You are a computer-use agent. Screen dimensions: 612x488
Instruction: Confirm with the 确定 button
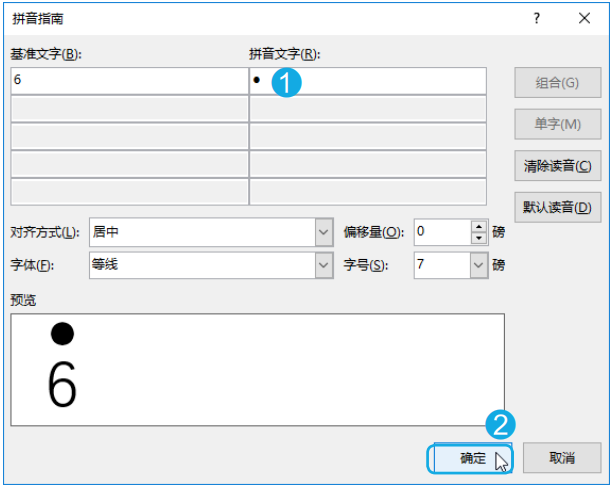tap(472, 458)
